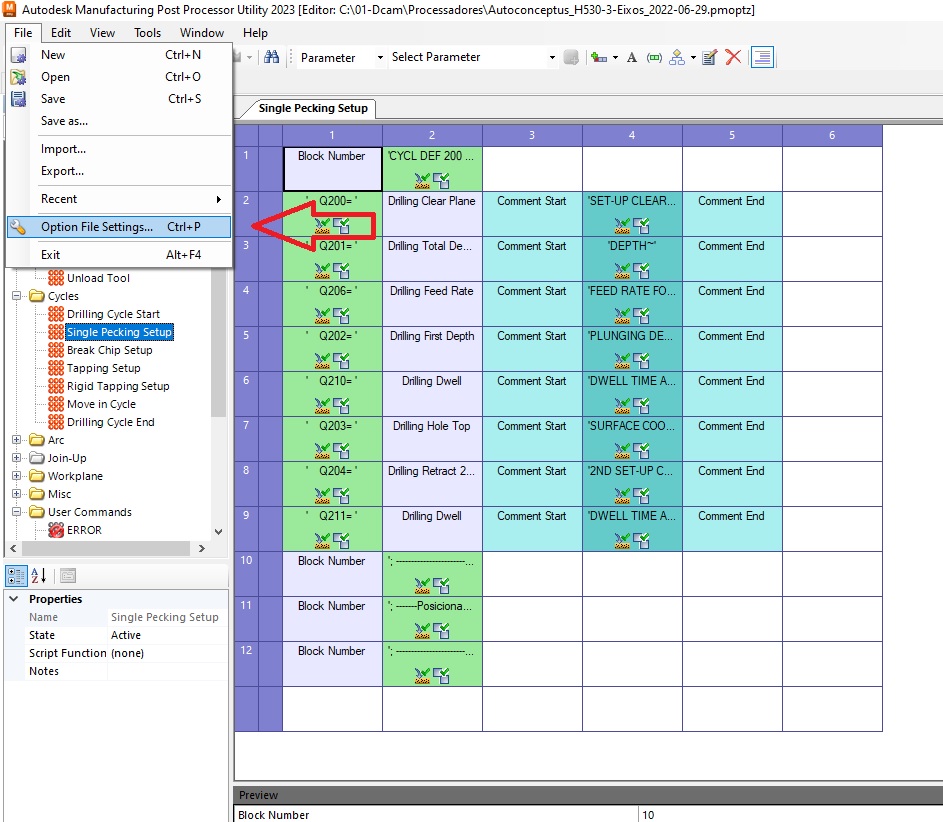Toggle the text alignment lines toolbar button
The image size is (943, 822).
pos(762,57)
